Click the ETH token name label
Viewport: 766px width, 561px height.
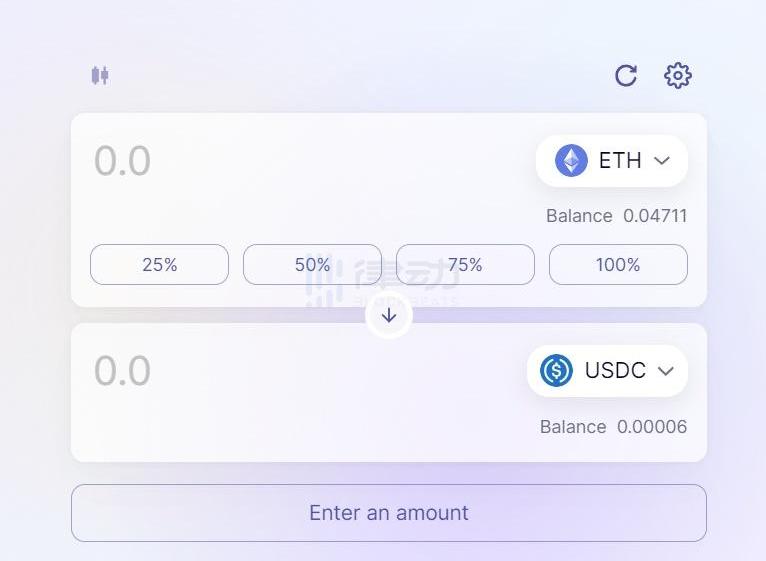[x=620, y=161]
